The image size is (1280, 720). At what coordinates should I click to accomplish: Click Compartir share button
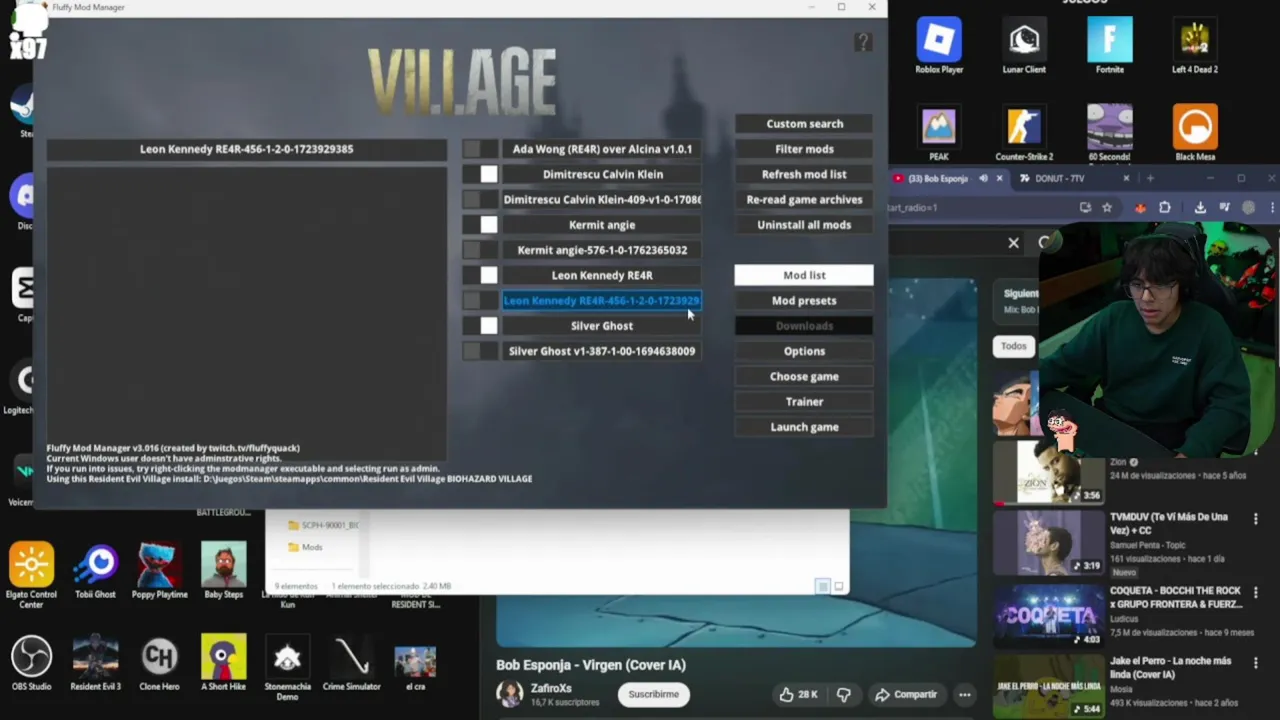pos(906,694)
